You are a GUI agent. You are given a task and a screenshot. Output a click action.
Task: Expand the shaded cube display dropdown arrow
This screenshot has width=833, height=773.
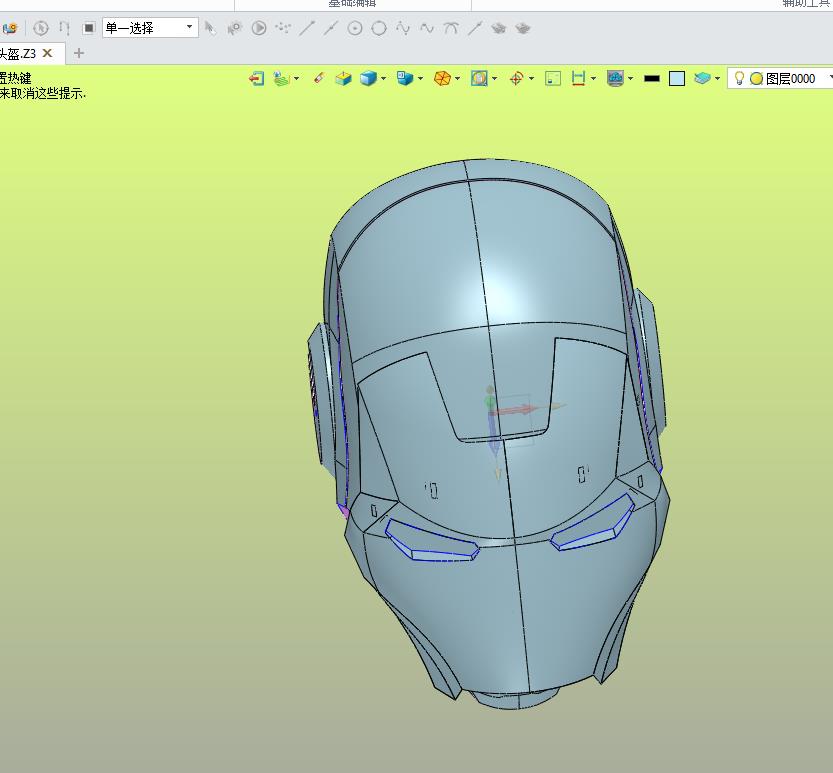[384, 79]
